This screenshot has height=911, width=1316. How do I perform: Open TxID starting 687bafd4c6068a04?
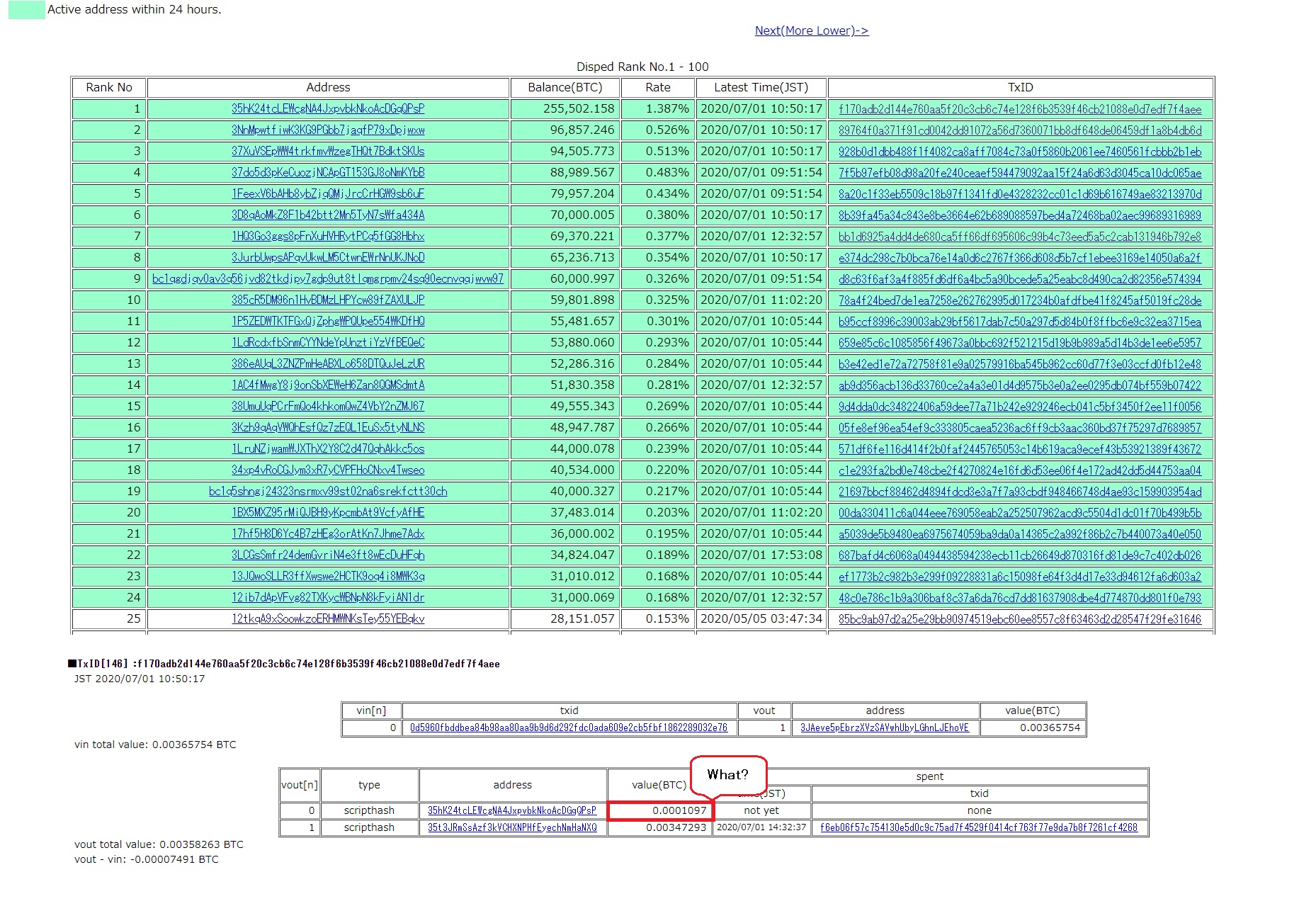click(x=1020, y=555)
